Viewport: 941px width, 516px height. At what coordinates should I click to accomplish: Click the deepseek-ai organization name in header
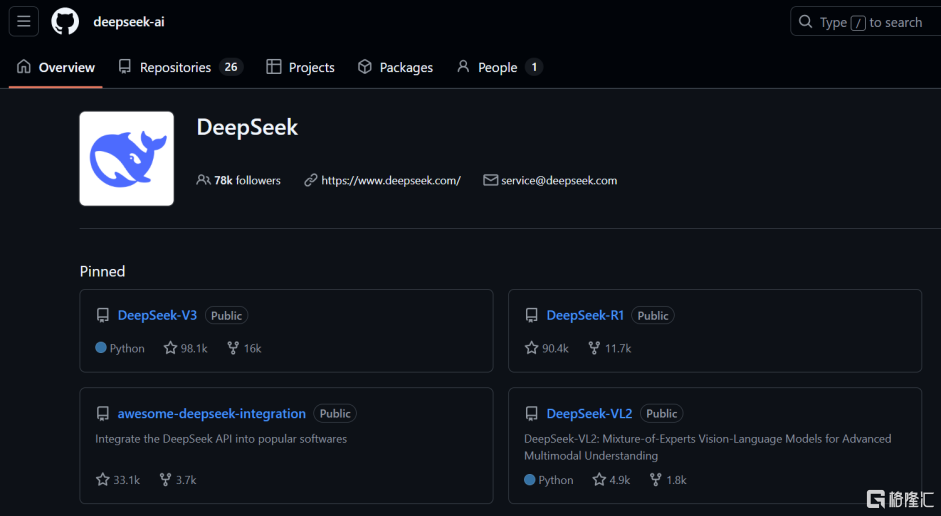[x=129, y=22]
